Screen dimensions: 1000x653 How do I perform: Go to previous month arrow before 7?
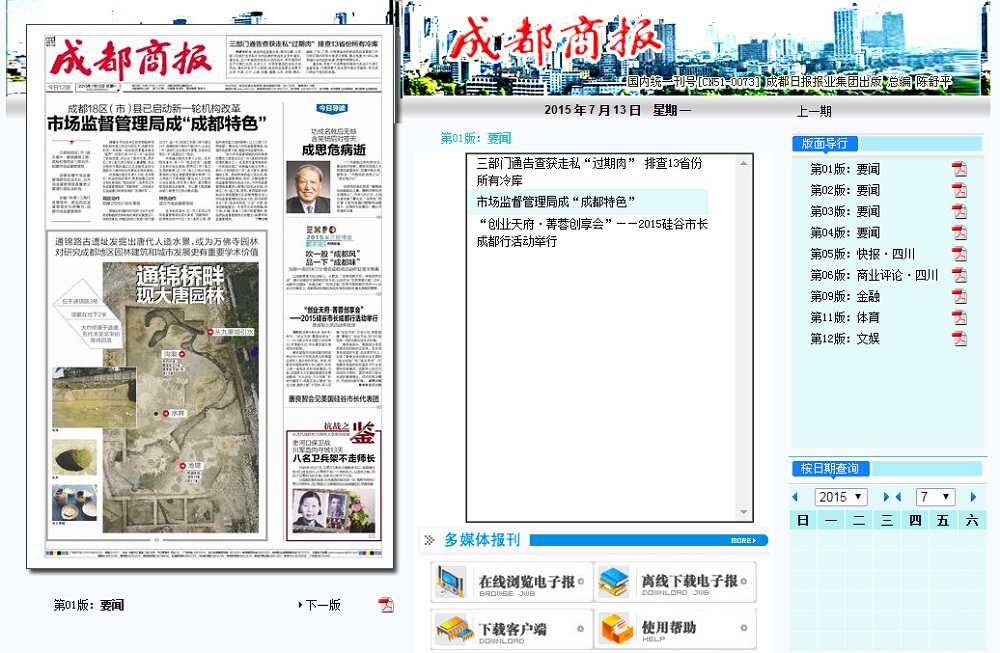(x=899, y=497)
